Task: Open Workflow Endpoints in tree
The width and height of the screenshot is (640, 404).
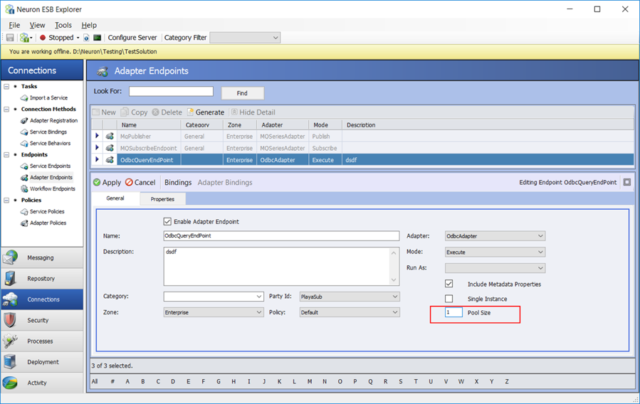Action: 52,189
